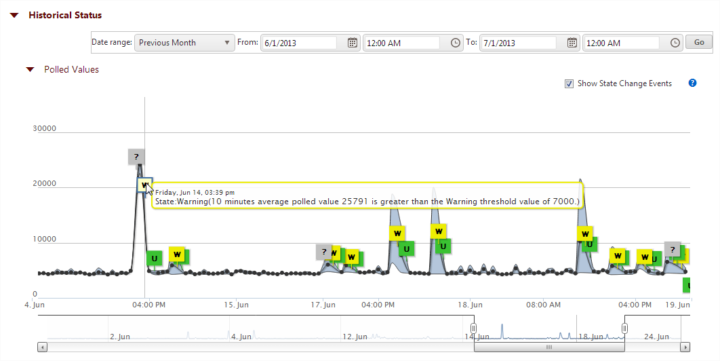Open the To time clock picker
This screenshot has height=361, width=720.
pyautogui.click(x=675, y=43)
